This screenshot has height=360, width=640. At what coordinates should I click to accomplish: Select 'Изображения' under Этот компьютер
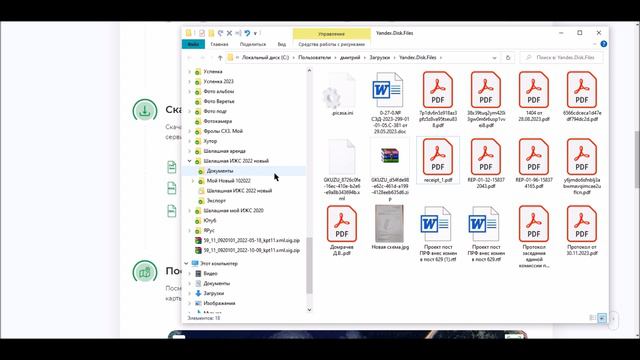[x=219, y=303]
